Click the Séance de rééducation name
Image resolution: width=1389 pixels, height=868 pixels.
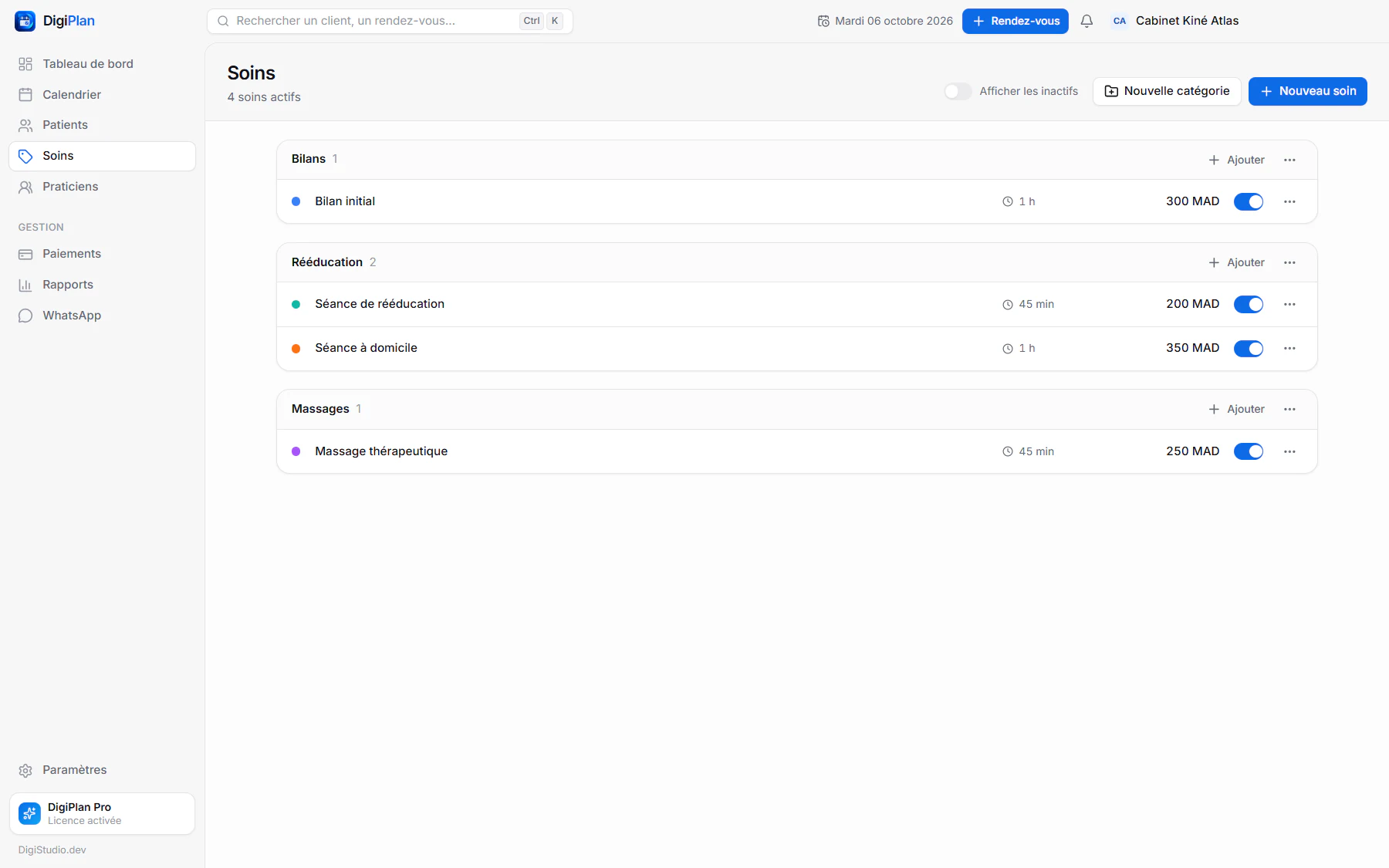click(380, 304)
